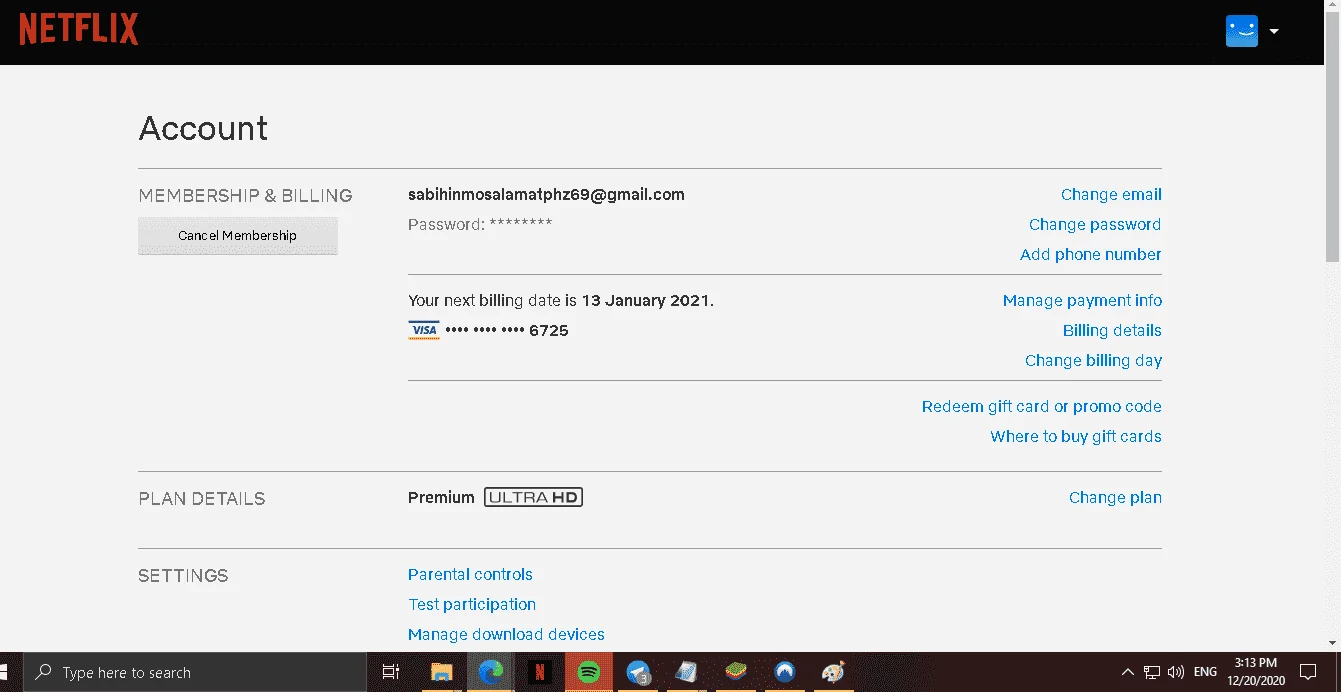Open the Paint palette taskbar icon
Image resolution: width=1341 pixels, height=692 pixels.
click(x=833, y=673)
